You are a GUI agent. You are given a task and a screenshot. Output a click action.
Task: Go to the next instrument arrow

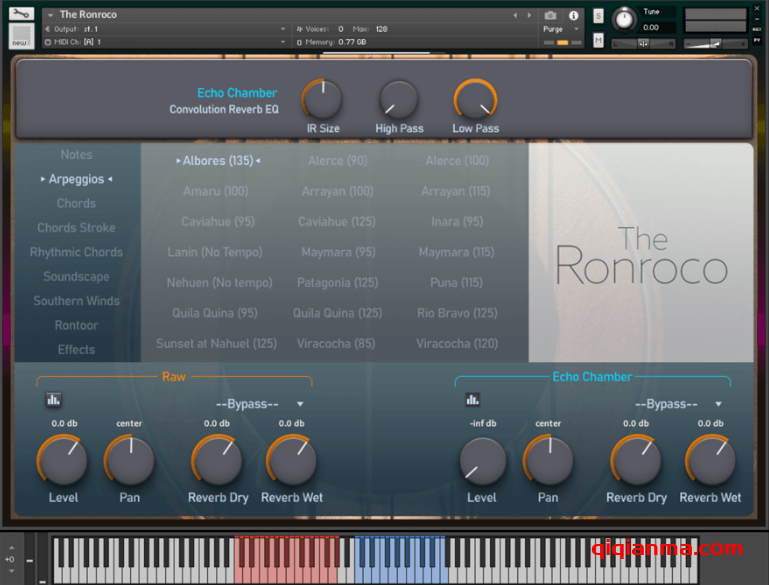click(x=529, y=15)
